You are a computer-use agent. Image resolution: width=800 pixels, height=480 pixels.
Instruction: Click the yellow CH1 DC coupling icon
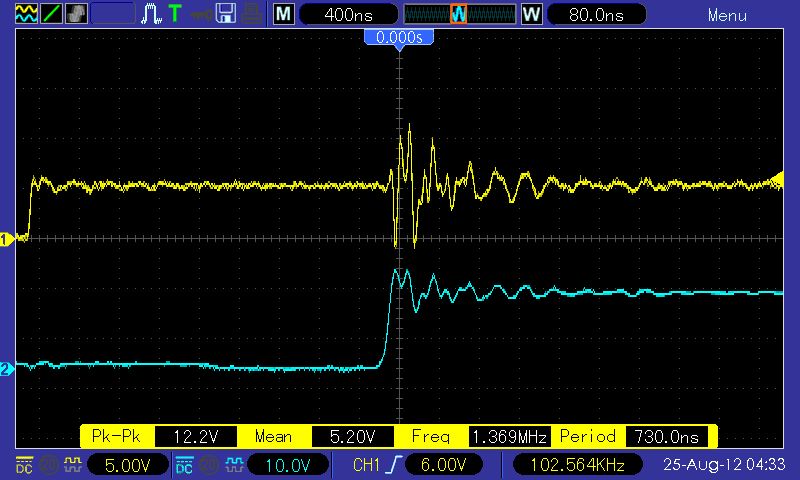pyautogui.click(x=24, y=465)
